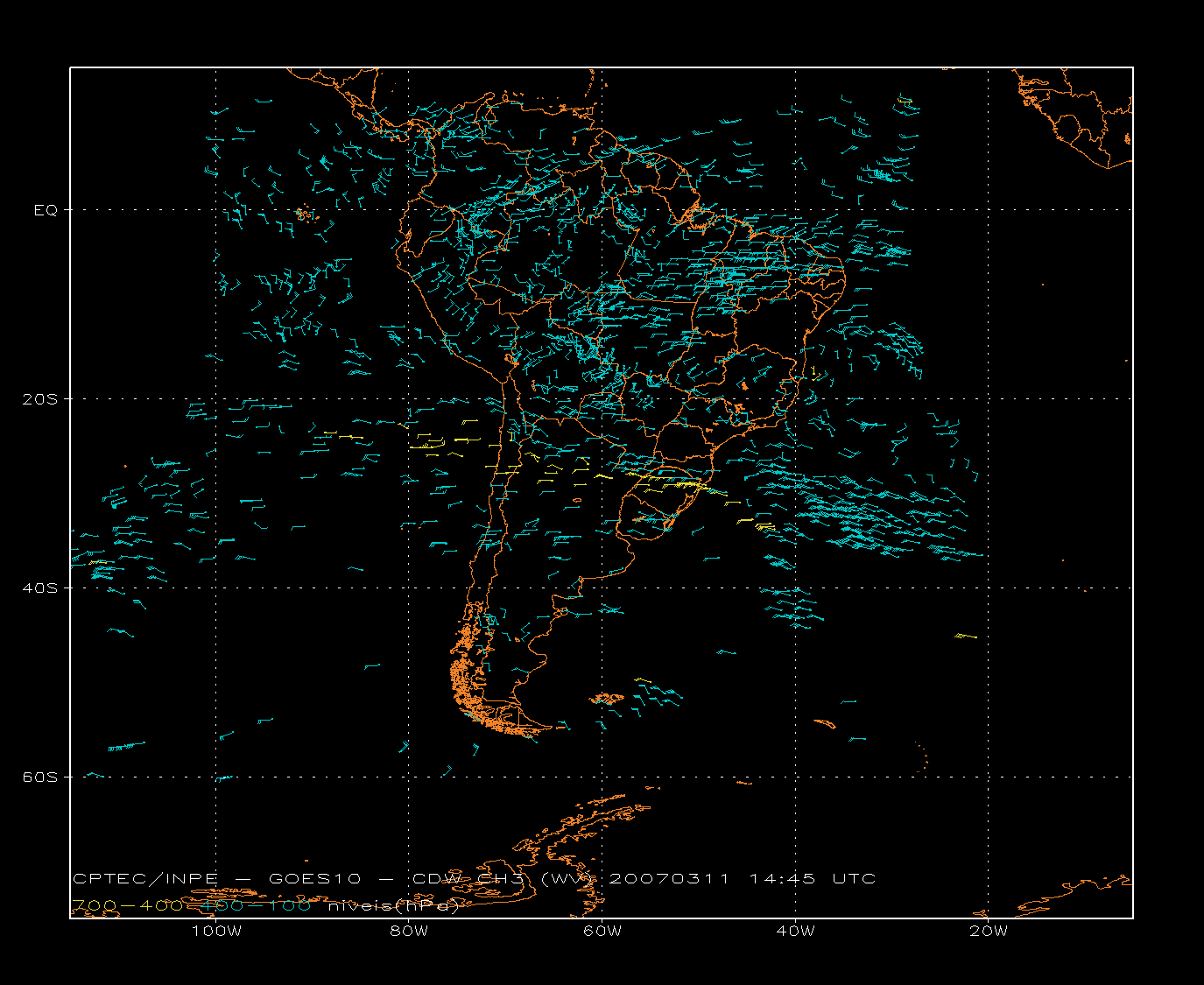
Task: Click the 40W longitude label
Action: click(795, 931)
